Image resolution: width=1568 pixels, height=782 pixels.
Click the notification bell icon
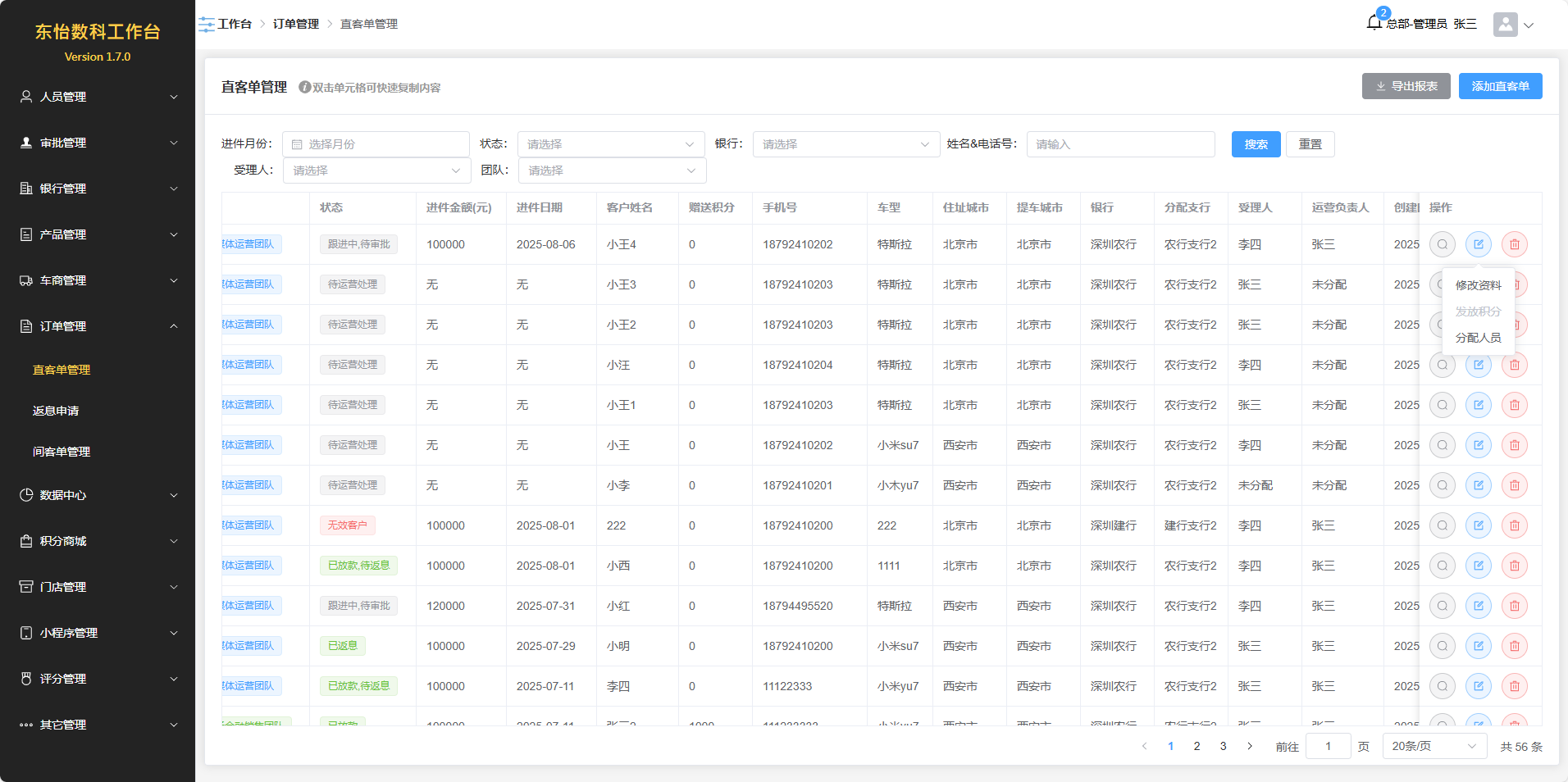1374,23
